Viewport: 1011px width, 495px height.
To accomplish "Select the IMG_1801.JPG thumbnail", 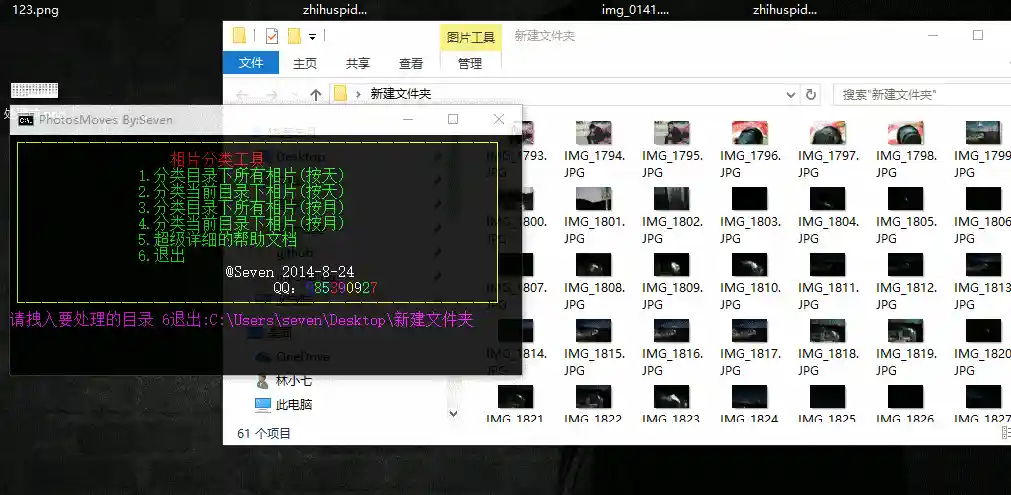I will tap(594, 199).
